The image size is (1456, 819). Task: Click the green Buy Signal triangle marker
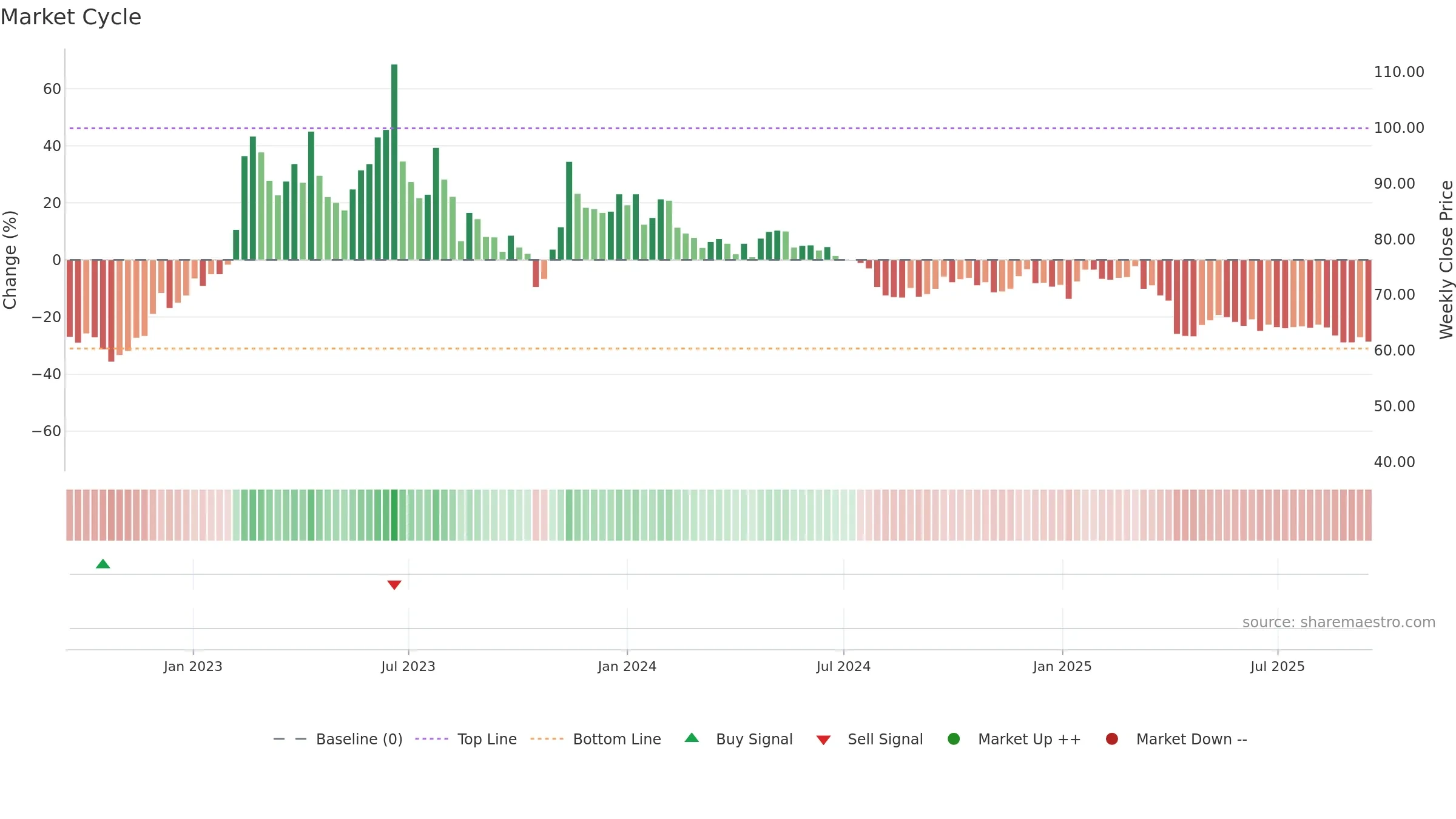point(103,564)
